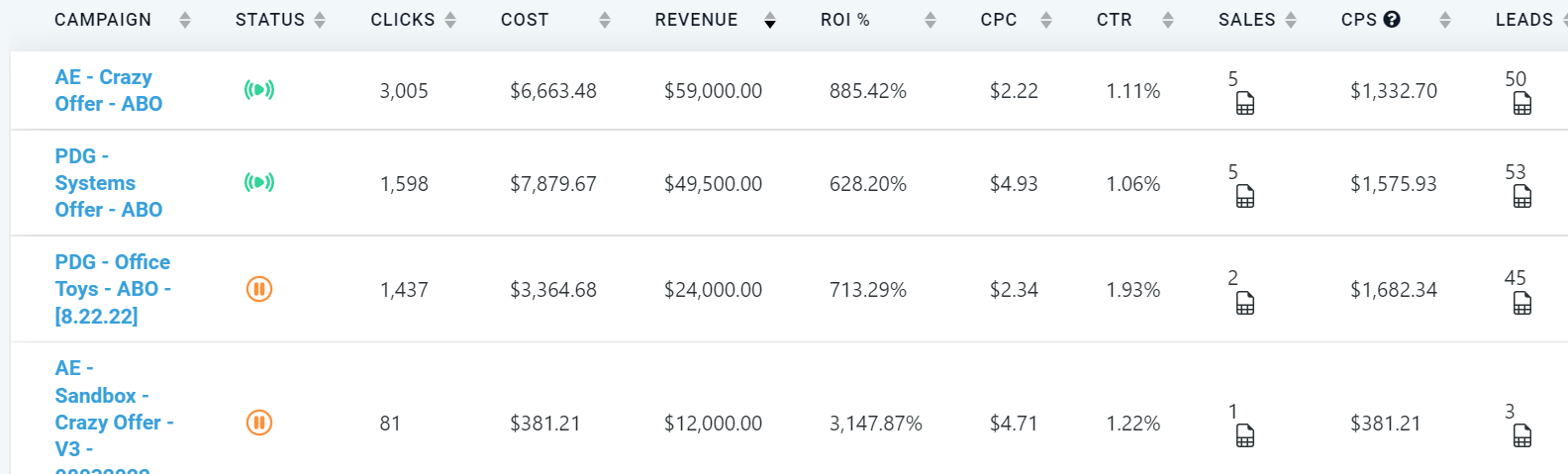The height and width of the screenshot is (474, 1568).
Task: Click paused status icon for PDG - Office Toys
Action: [x=259, y=289]
